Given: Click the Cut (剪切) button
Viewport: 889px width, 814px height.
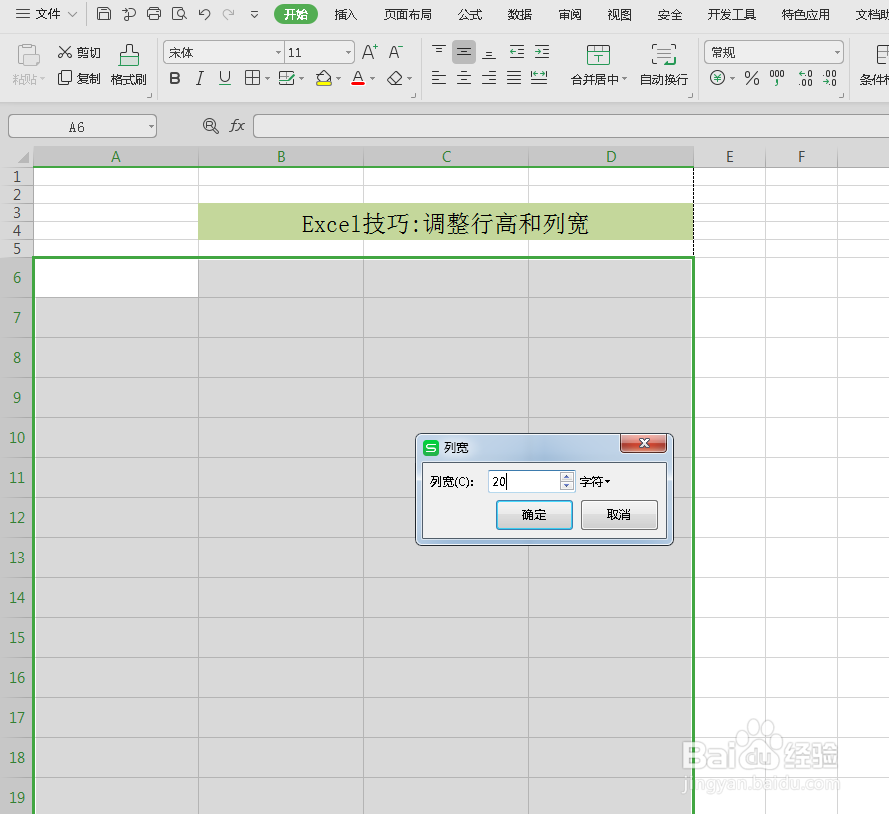Looking at the screenshot, I should [x=79, y=53].
